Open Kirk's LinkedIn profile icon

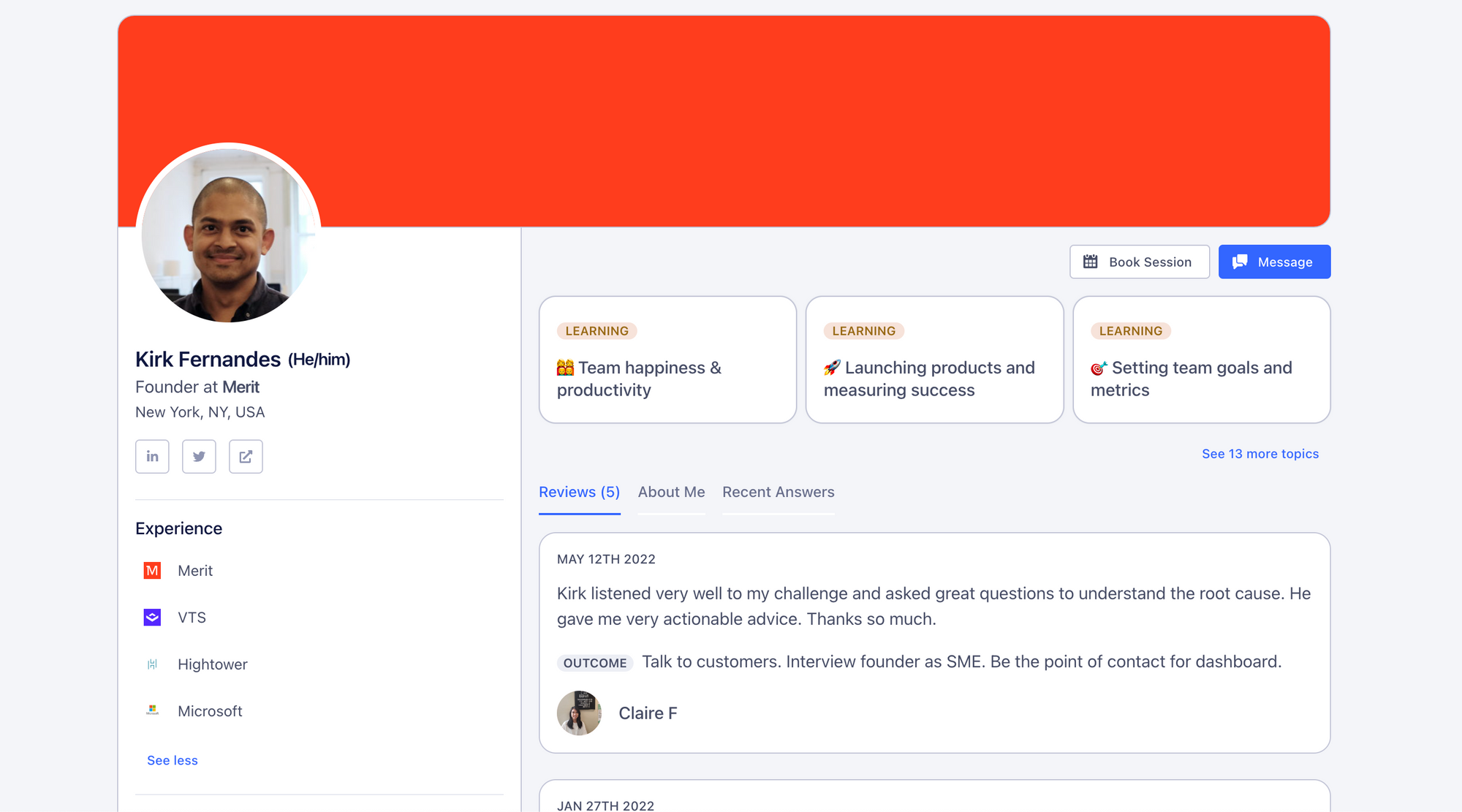(152, 456)
